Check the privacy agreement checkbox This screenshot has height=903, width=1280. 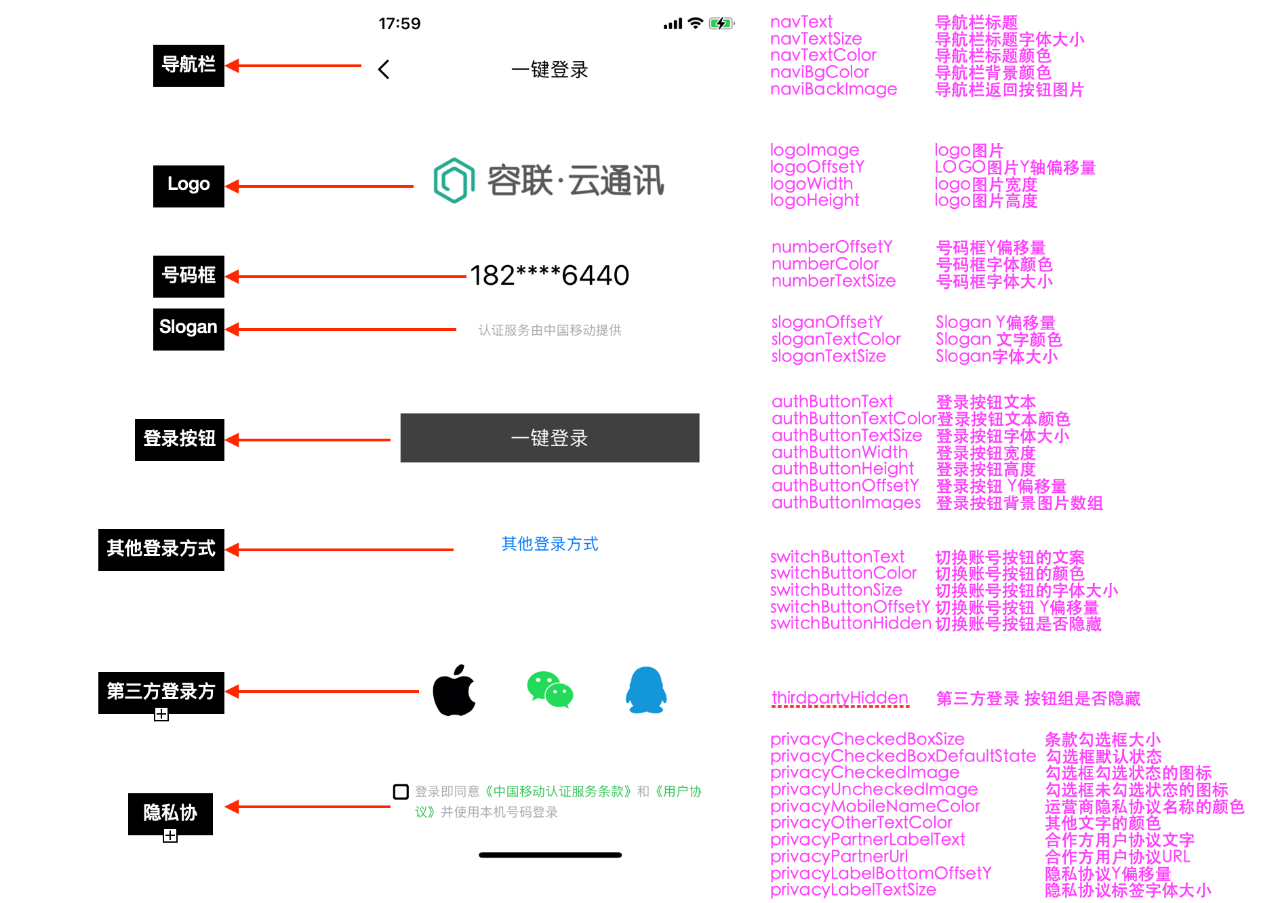point(401,792)
